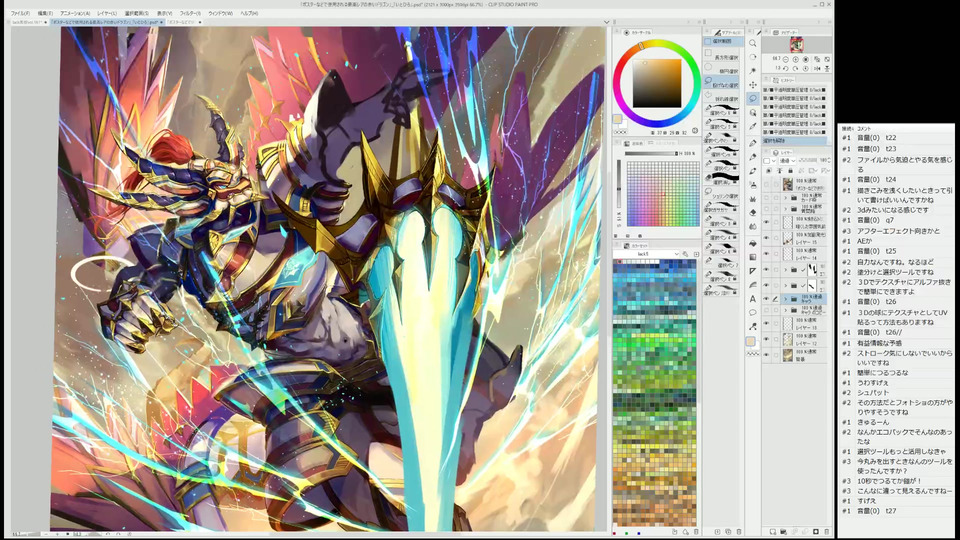960x540 pixels.
Task: Open the layer blending mode dropdown
Action: 787,160
